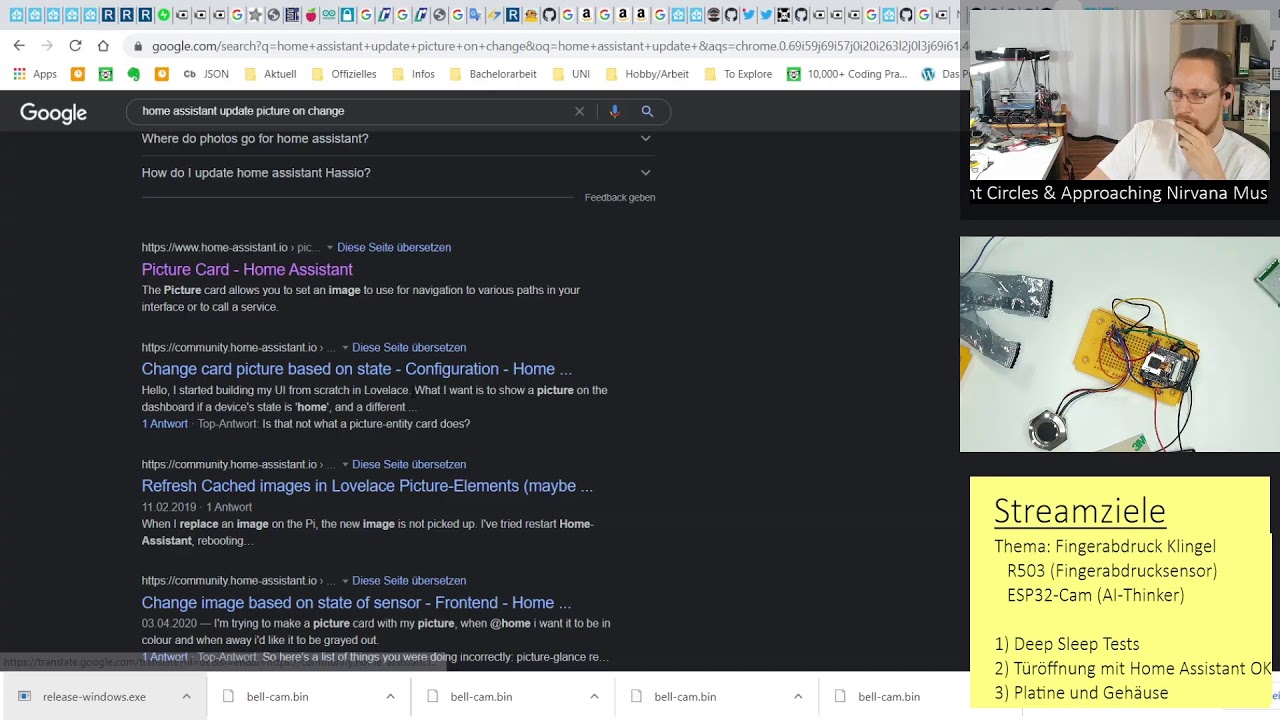Open the arrow menu beside the Change image based on state URL
The width and height of the screenshot is (1280, 720).
click(345, 581)
